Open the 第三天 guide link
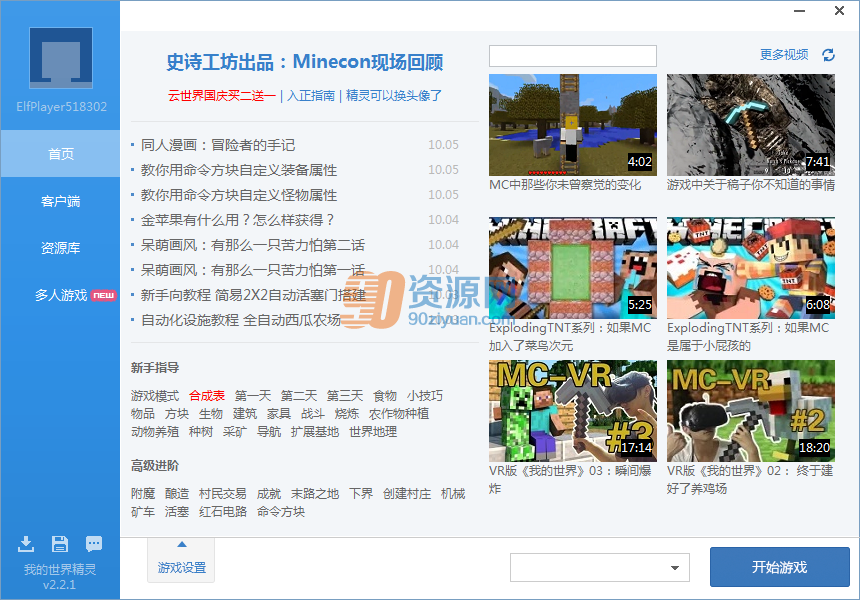The height and width of the screenshot is (600, 860). [345, 395]
